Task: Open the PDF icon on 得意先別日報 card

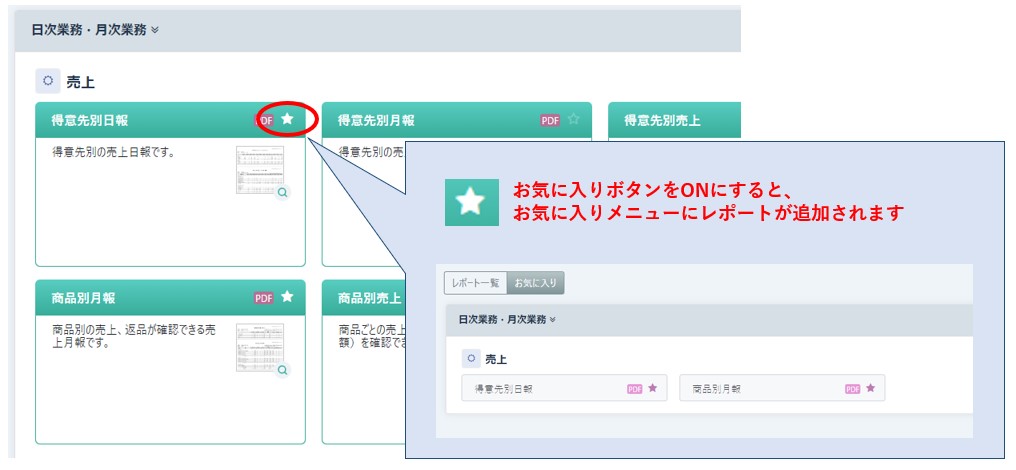Action: 265,120
